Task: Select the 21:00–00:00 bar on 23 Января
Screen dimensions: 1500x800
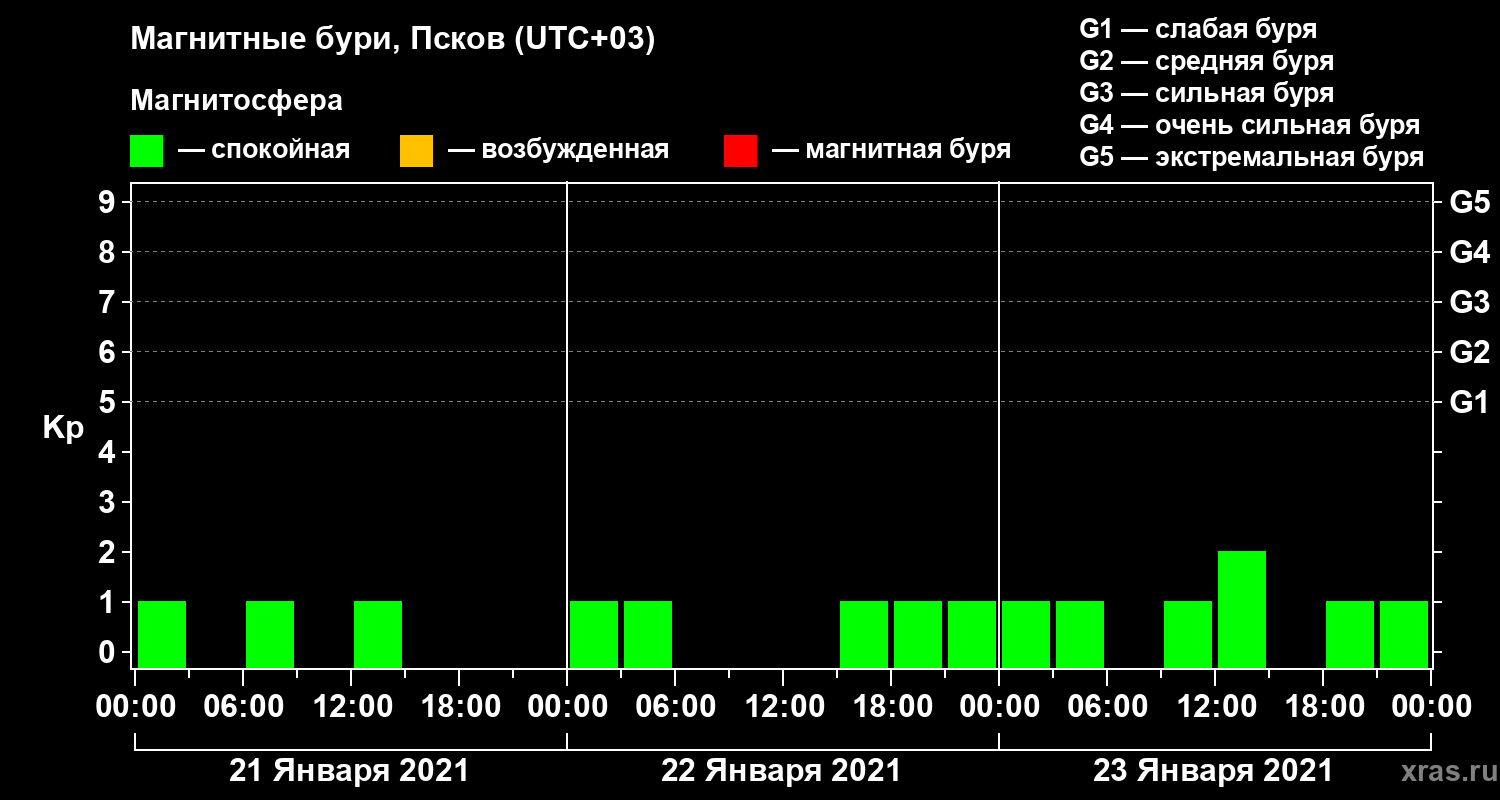Action: pos(1404,634)
